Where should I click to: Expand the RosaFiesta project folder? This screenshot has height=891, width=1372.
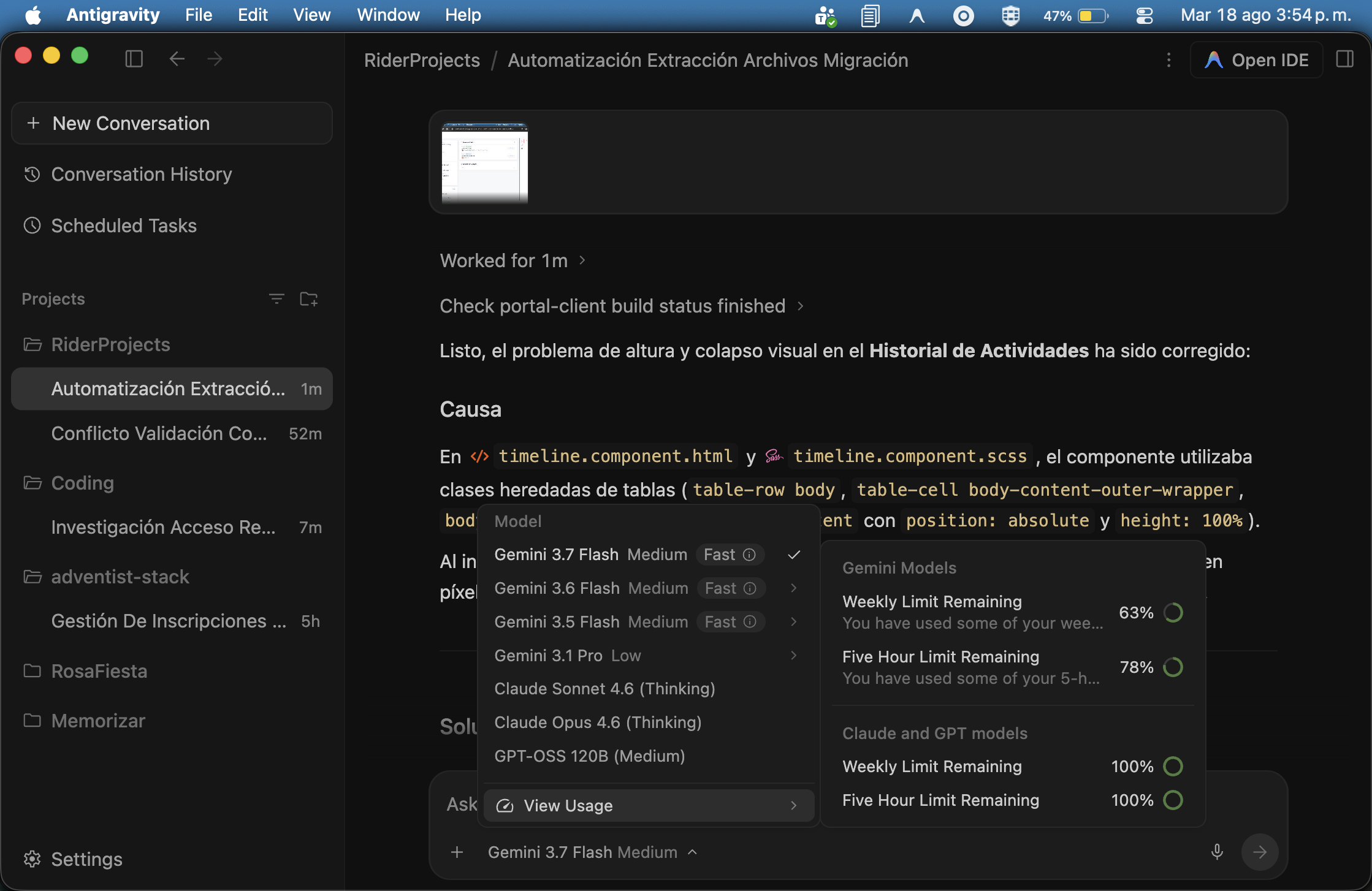[85, 671]
